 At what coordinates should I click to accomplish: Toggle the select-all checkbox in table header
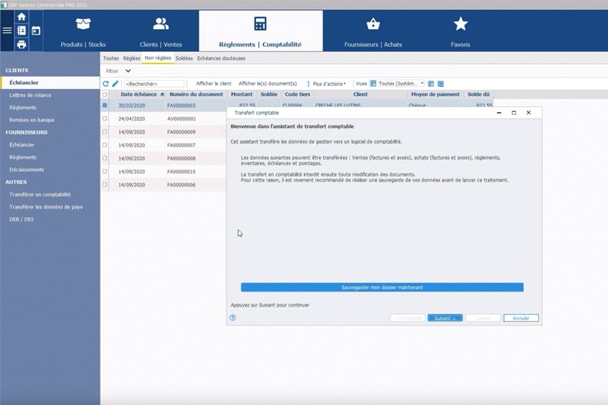tap(105, 94)
